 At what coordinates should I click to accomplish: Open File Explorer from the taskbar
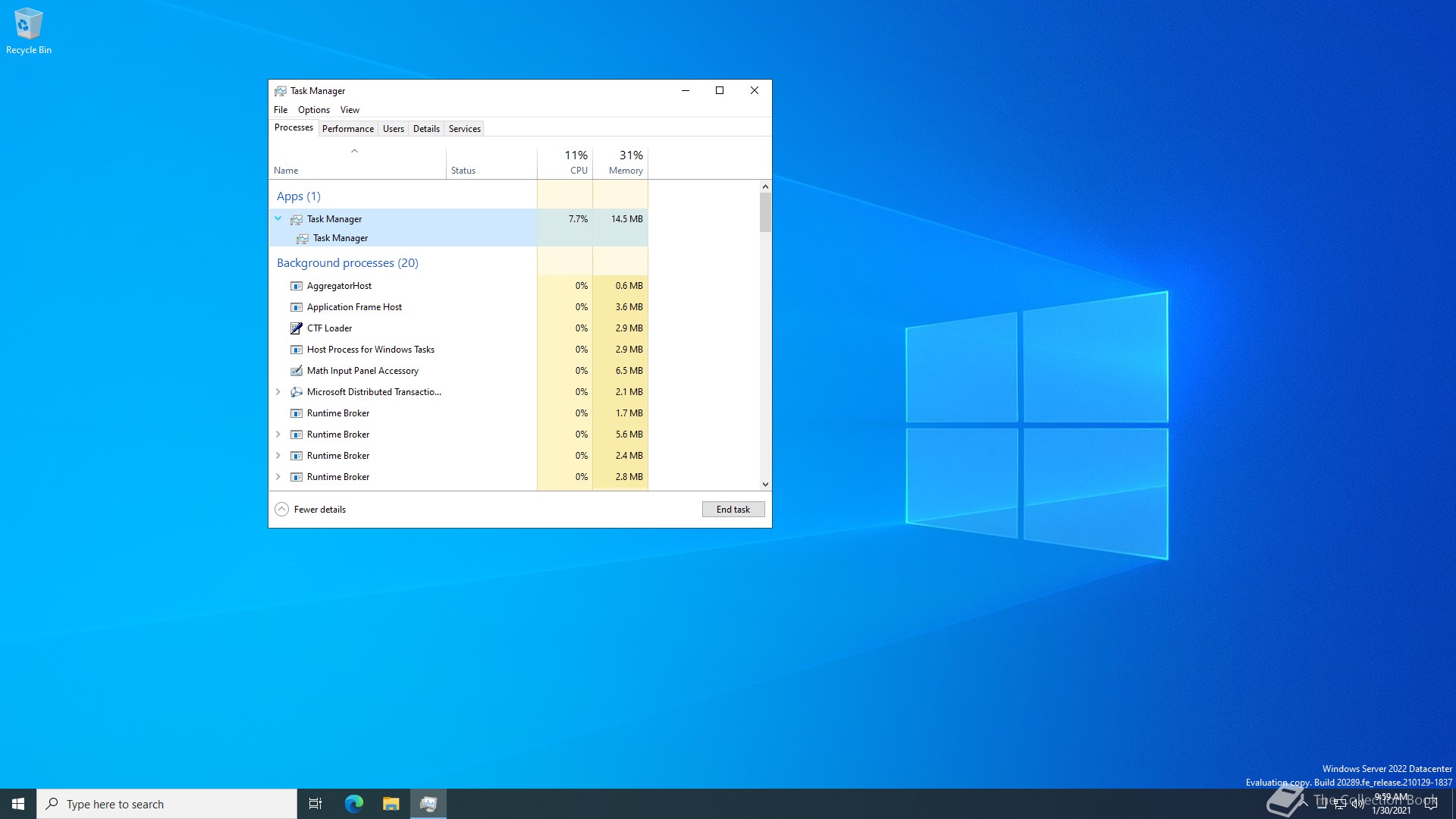coord(391,804)
